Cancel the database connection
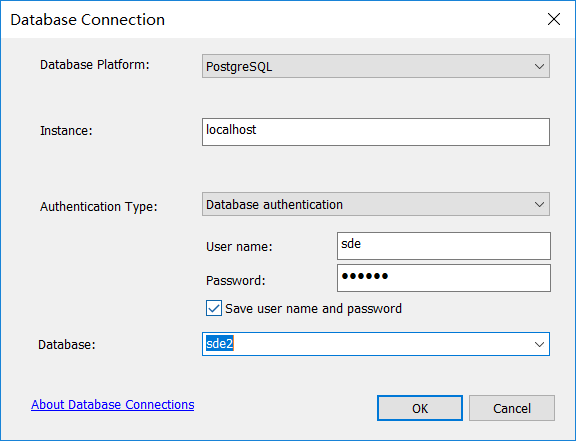This screenshot has width=576, height=441. pos(512,408)
